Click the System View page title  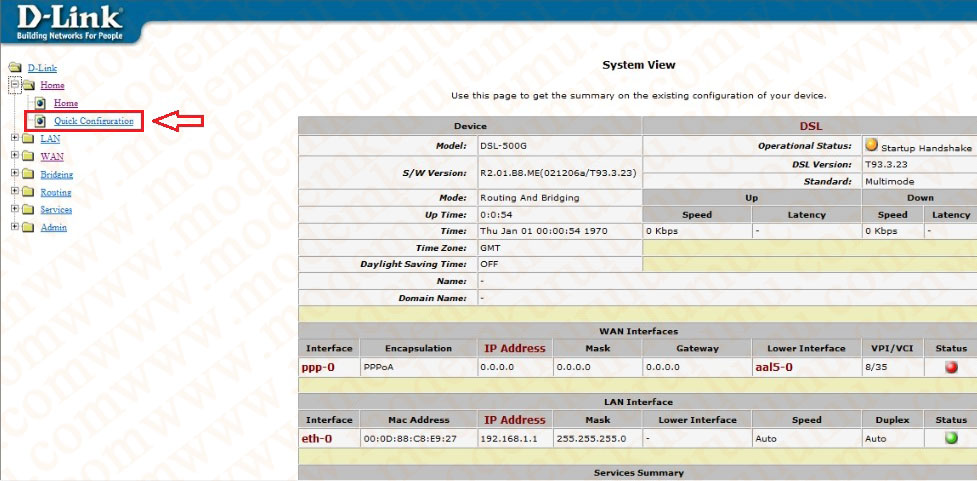(639, 65)
